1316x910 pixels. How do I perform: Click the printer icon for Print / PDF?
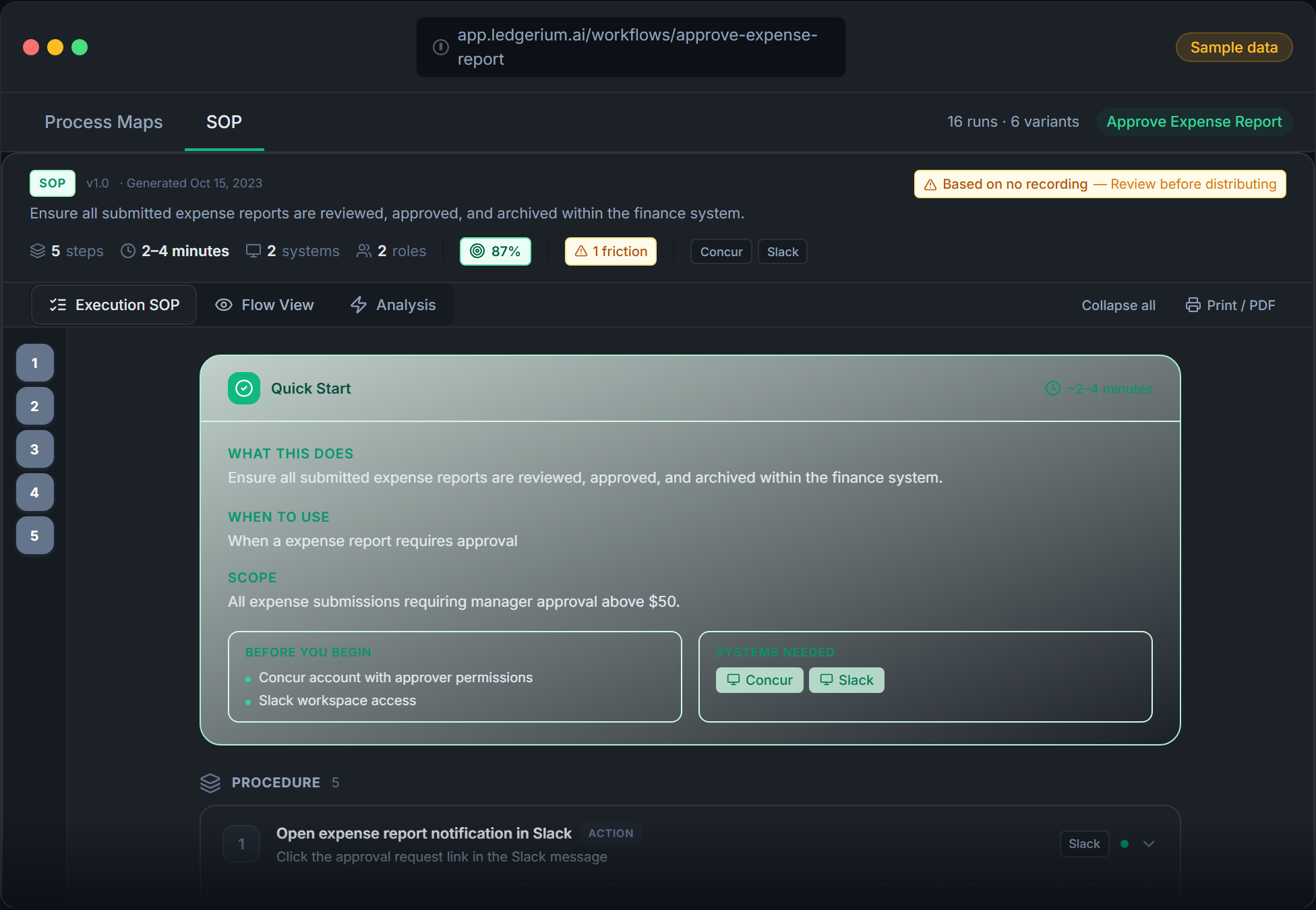click(1193, 305)
